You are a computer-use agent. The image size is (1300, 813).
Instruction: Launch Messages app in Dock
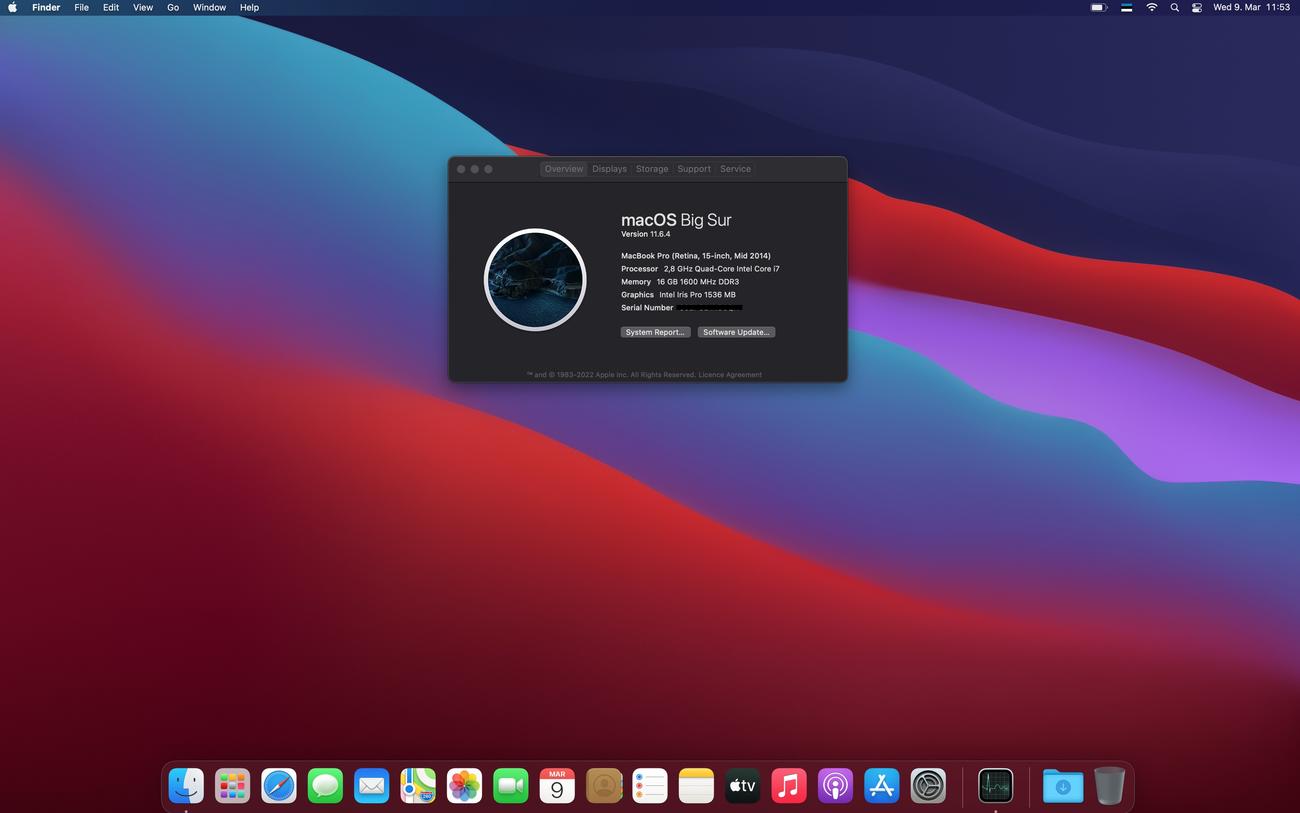(x=325, y=786)
